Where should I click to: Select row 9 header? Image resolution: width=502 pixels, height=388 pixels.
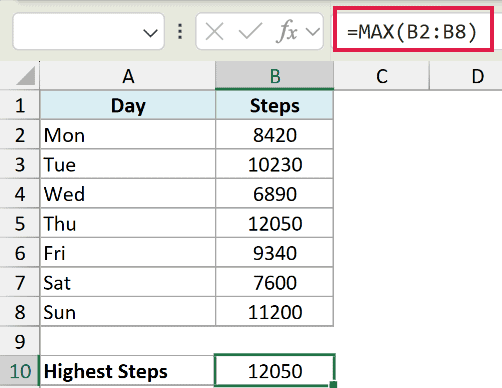pos(20,341)
